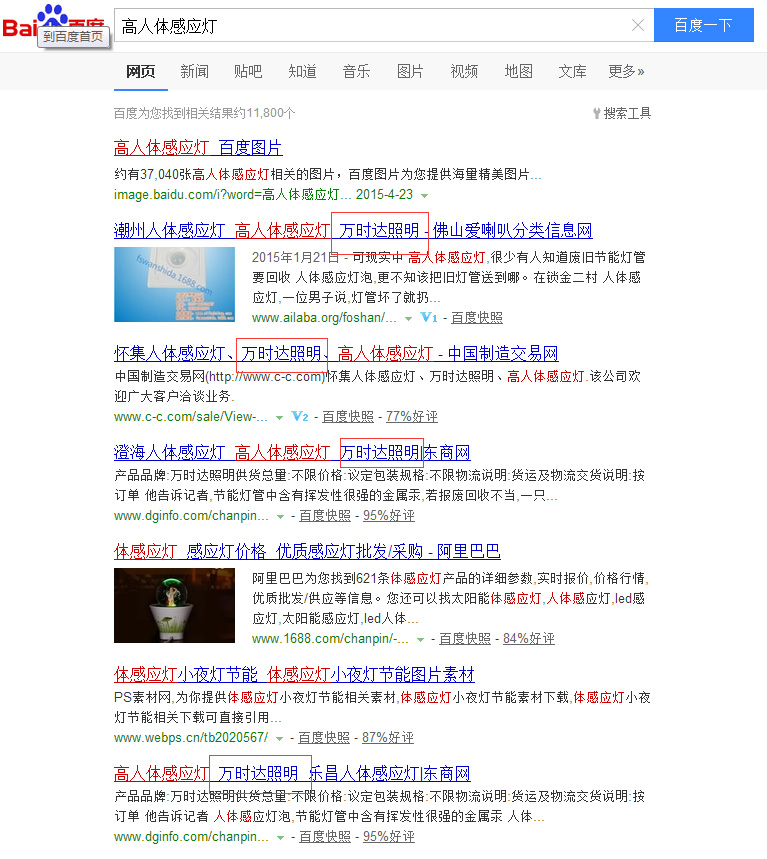
Task: Open 百度快照 for the 乐昌 dginfo.com result
Action: (x=324, y=837)
